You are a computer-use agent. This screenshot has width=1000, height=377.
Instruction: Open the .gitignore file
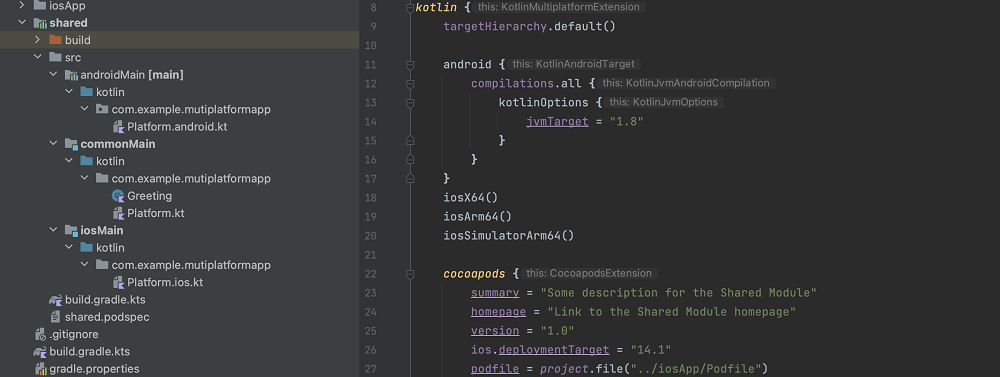74,334
